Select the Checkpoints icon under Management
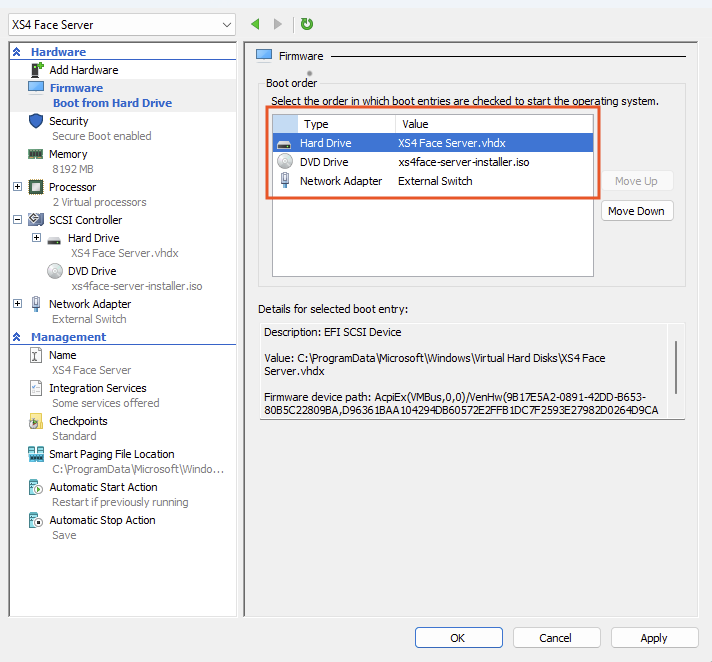Image resolution: width=712 pixels, height=662 pixels. [36, 421]
